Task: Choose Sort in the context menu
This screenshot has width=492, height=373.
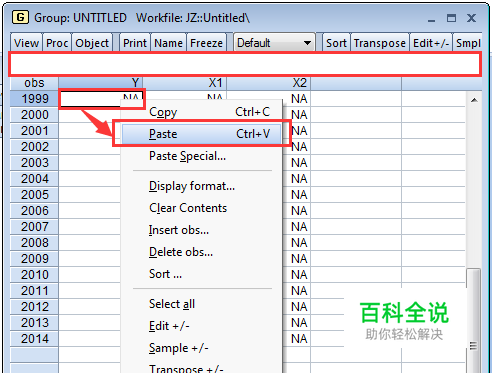Action: [x=202, y=274]
